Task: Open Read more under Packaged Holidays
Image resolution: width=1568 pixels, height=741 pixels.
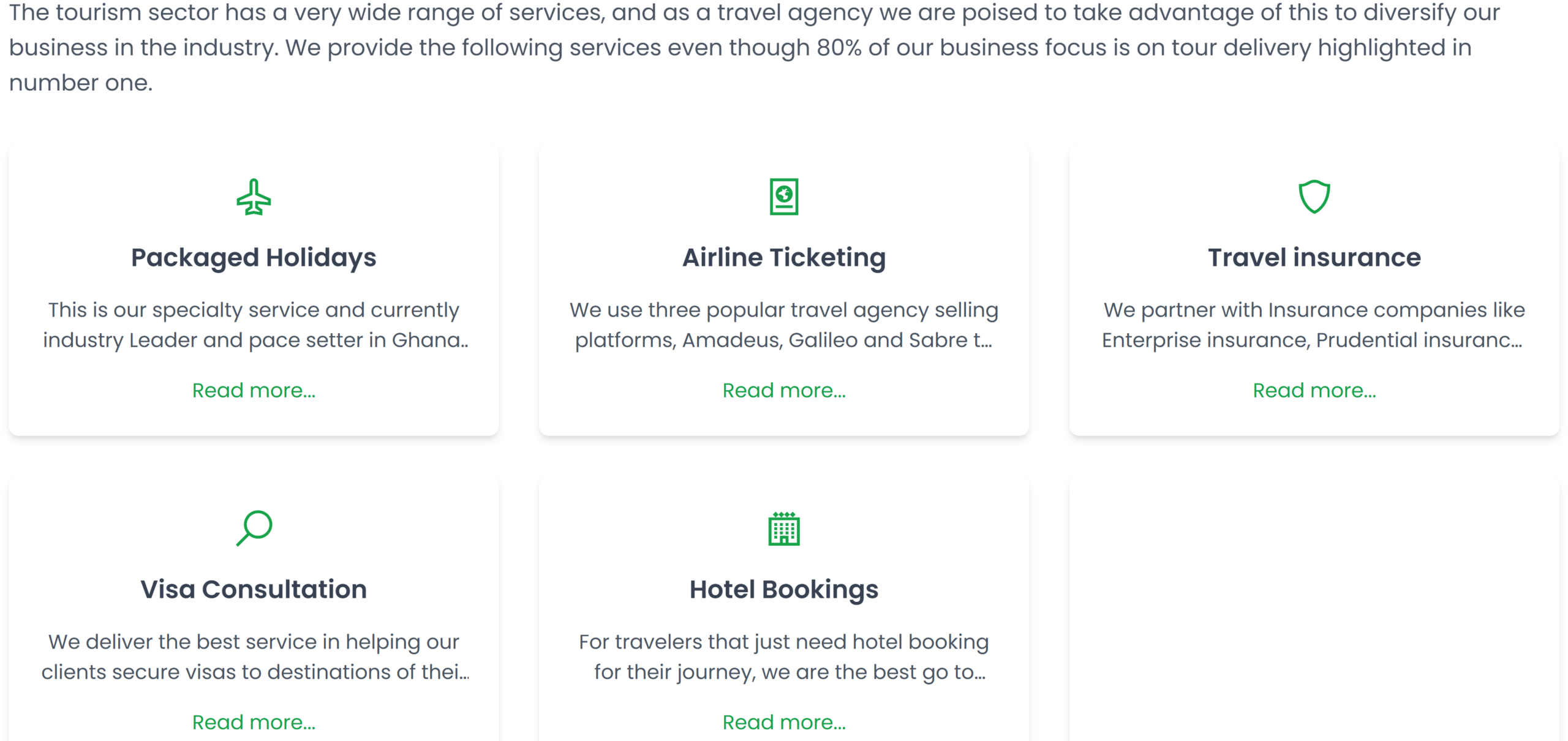Action: pyautogui.click(x=254, y=391)
